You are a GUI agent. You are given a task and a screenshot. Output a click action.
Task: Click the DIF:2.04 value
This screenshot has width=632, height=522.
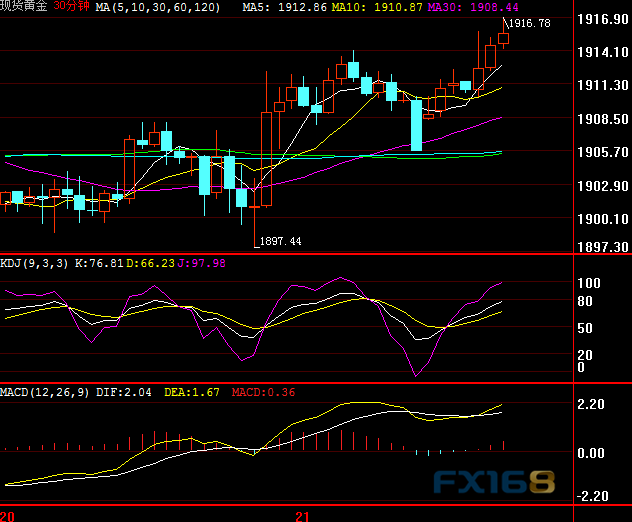click(124, 392)
